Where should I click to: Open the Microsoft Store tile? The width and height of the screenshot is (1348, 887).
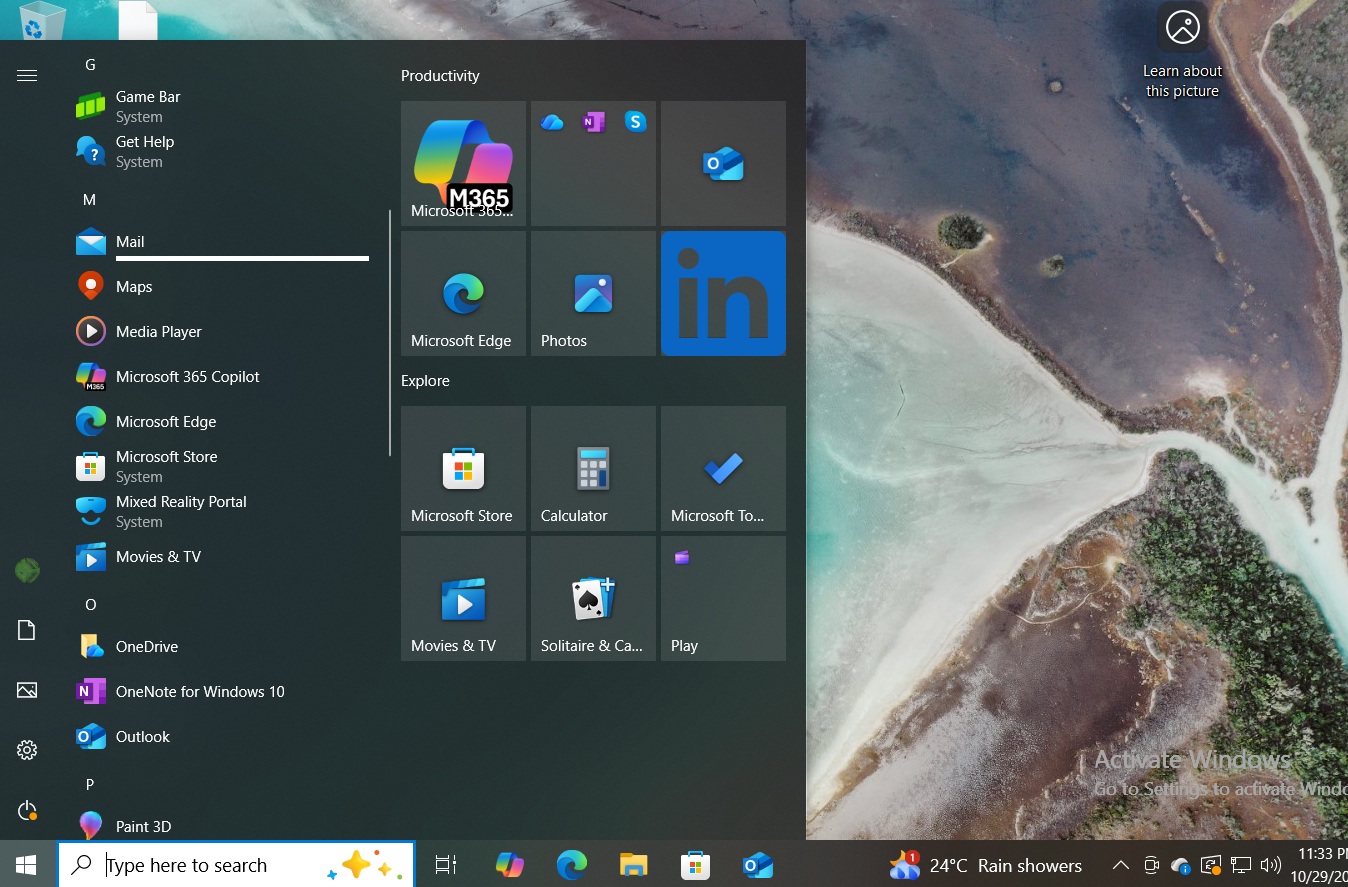(x=463, y=468)
